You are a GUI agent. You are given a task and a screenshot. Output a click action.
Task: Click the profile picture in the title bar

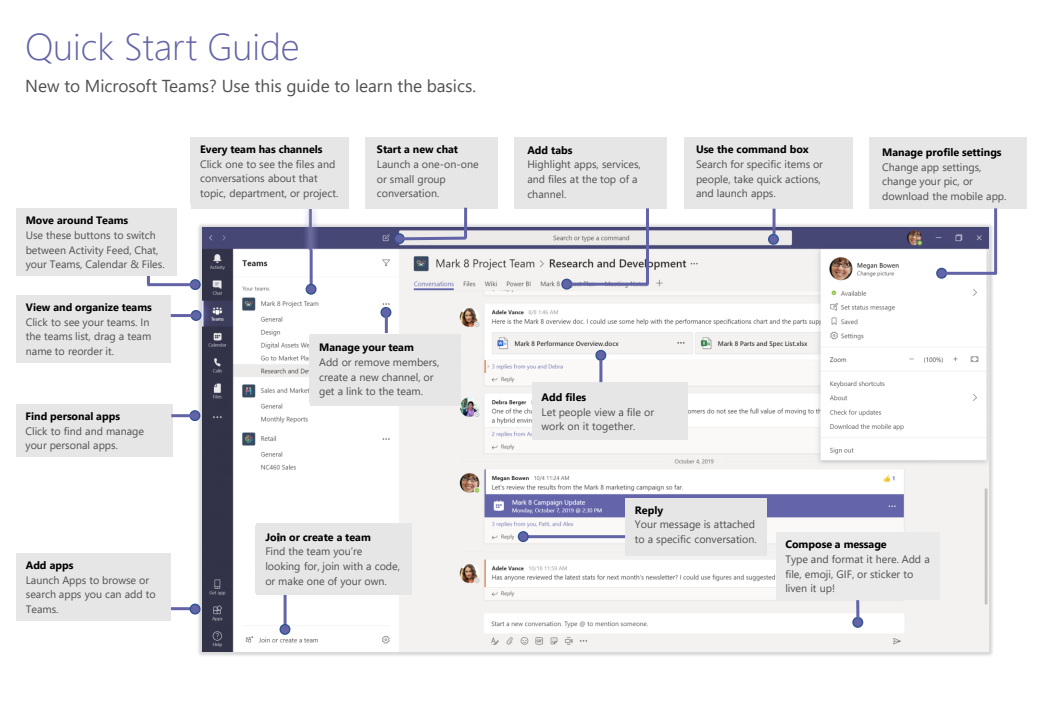pyautogui.click(x=914, y=238)
